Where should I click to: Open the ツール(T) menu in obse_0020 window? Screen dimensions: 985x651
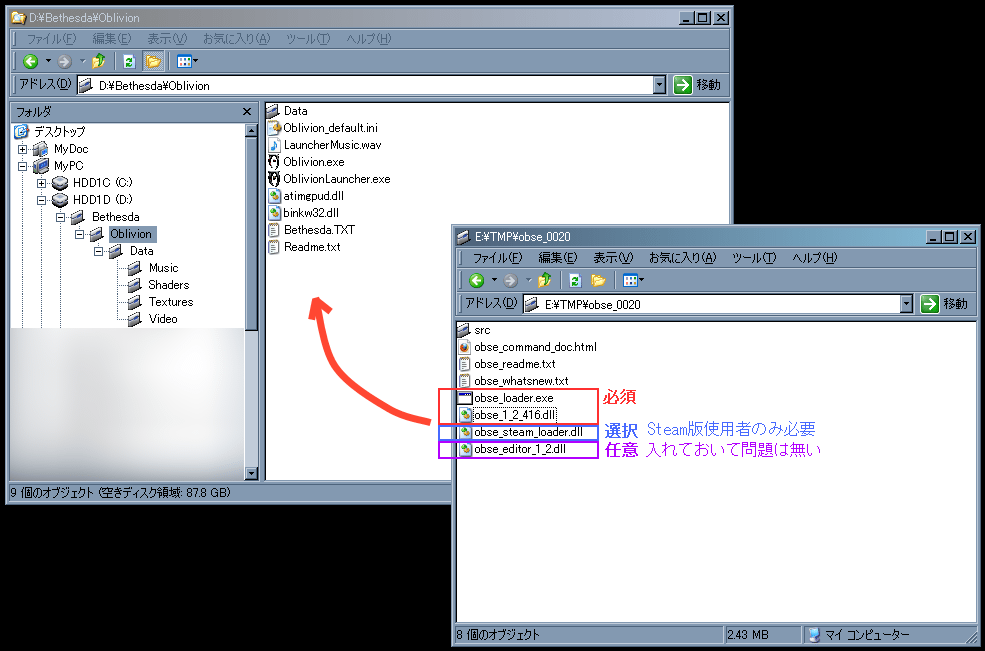(x=754, y=257)
